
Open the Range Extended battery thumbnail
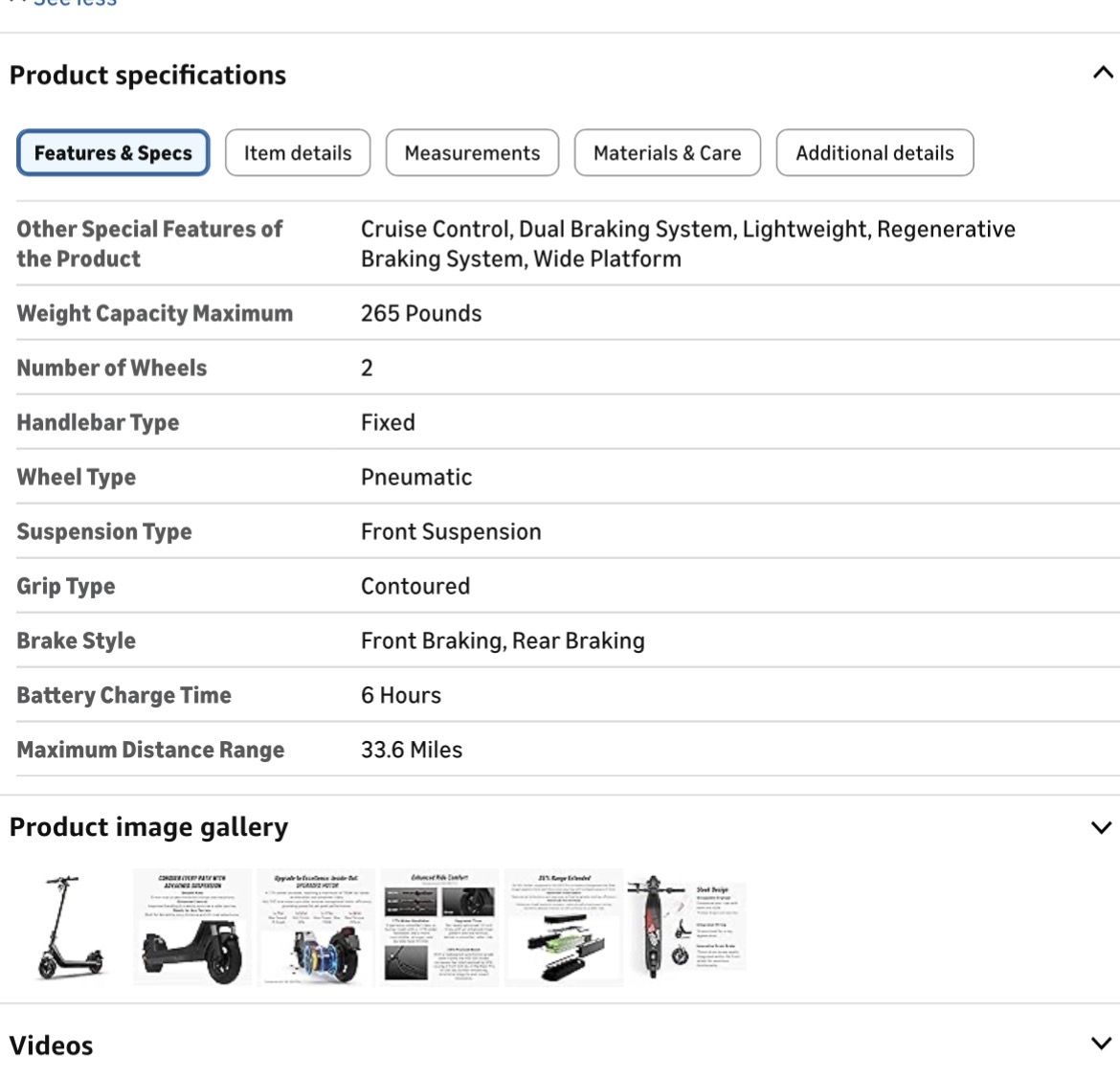point(563,927)
